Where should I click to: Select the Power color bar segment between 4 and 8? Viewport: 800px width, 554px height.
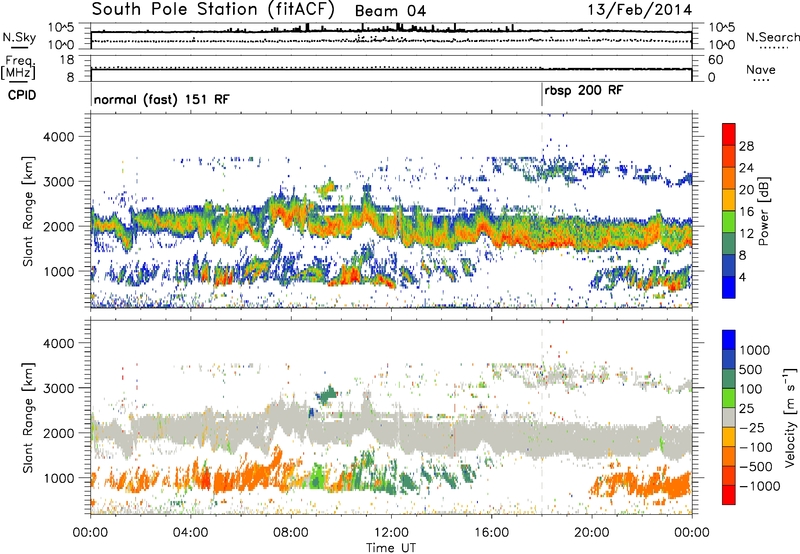(729, 266)
